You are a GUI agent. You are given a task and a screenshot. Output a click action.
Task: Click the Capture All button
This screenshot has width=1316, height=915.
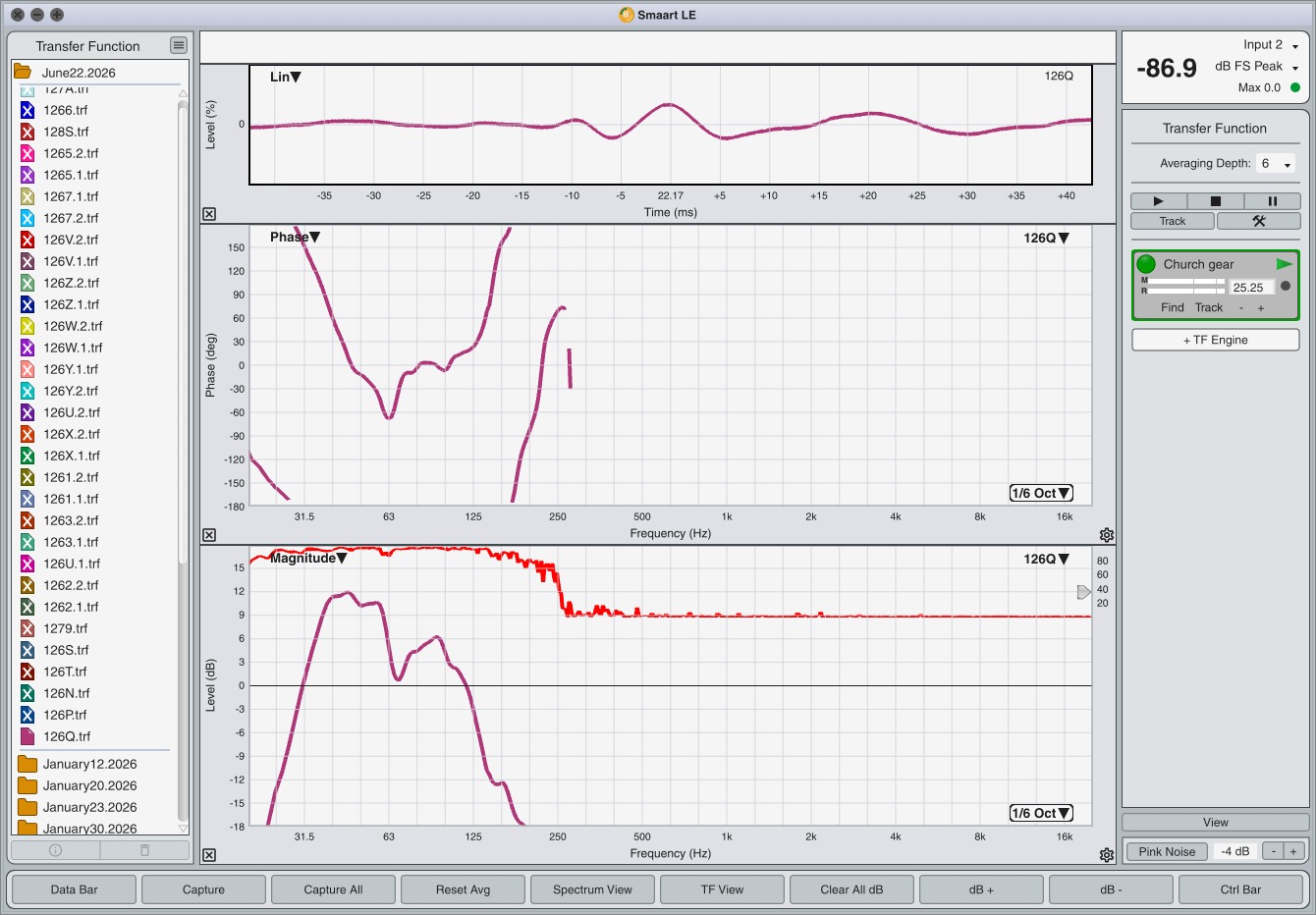[333, 889]
